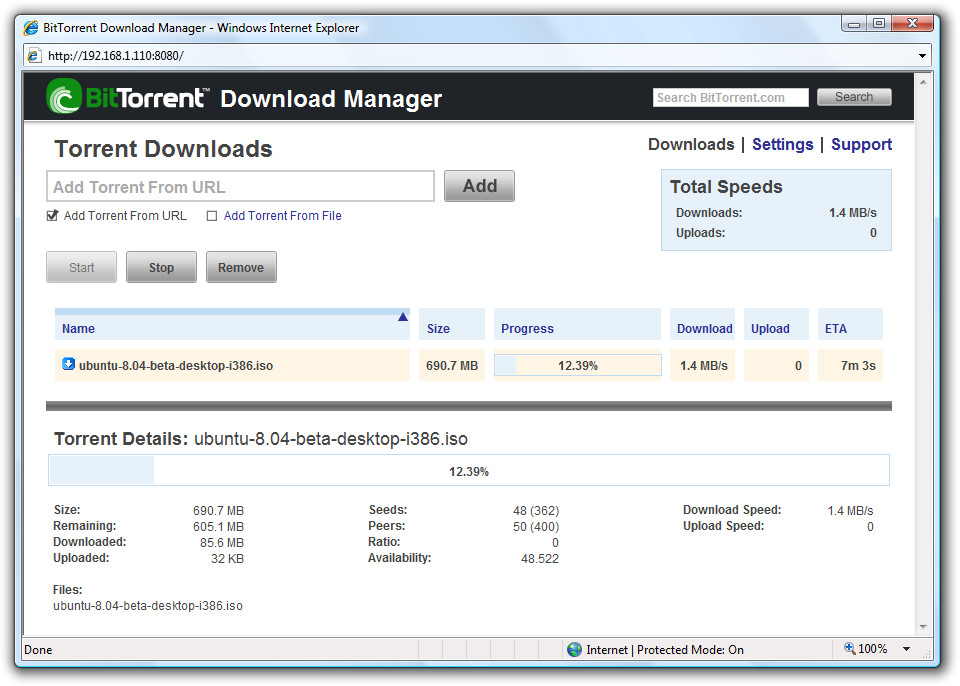Click the Total Speeds Downloads value 1.4 MB/s

tap(852, 213)
